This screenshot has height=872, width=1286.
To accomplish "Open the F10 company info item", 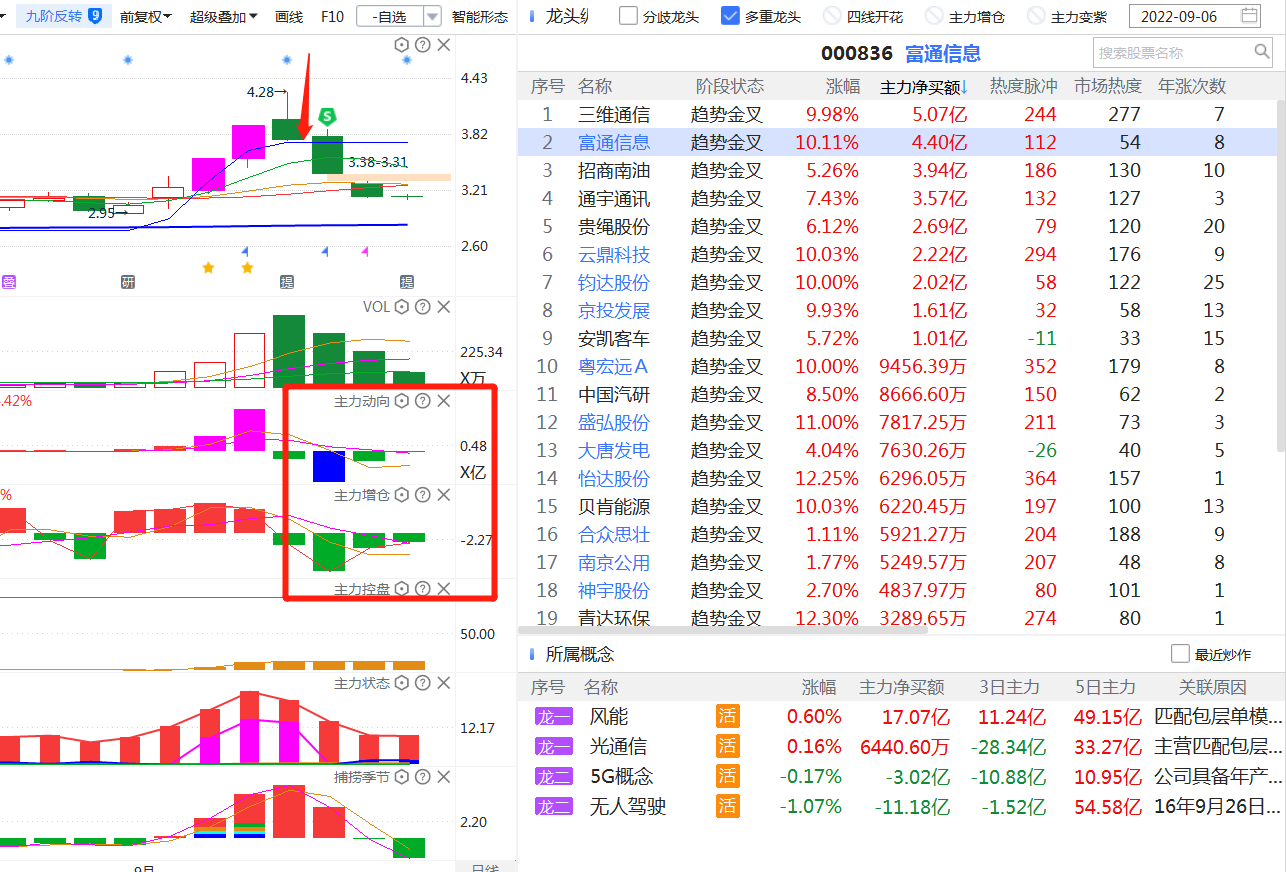I will (x=333, y=16).
